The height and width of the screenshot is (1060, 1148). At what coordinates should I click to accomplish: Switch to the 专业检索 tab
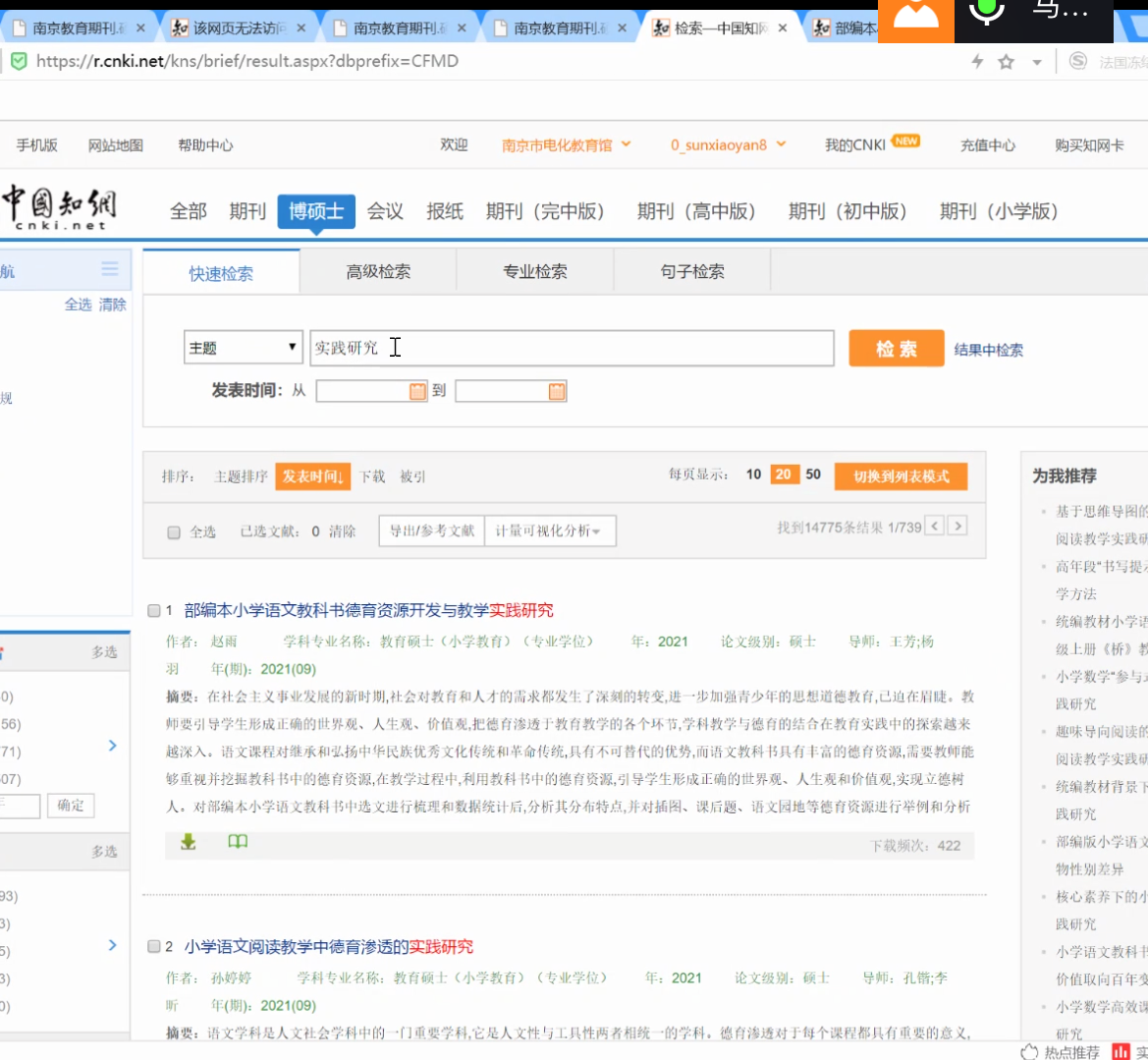tap(535, 272)
